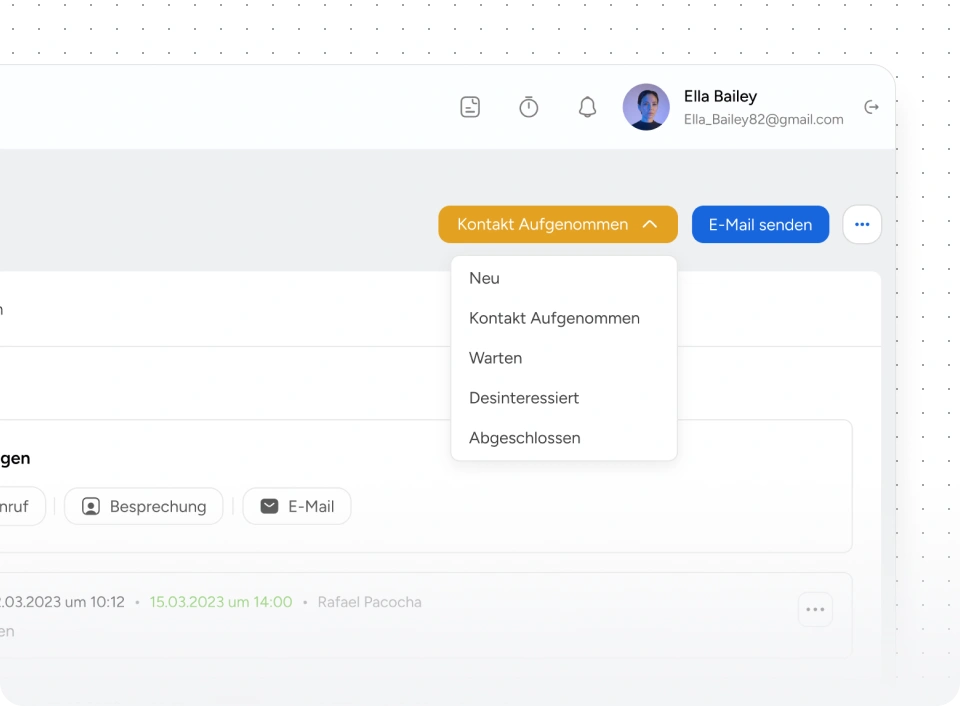Choose Kontakt Aufgenommen in the dropdown list

[x=554, y=318]
